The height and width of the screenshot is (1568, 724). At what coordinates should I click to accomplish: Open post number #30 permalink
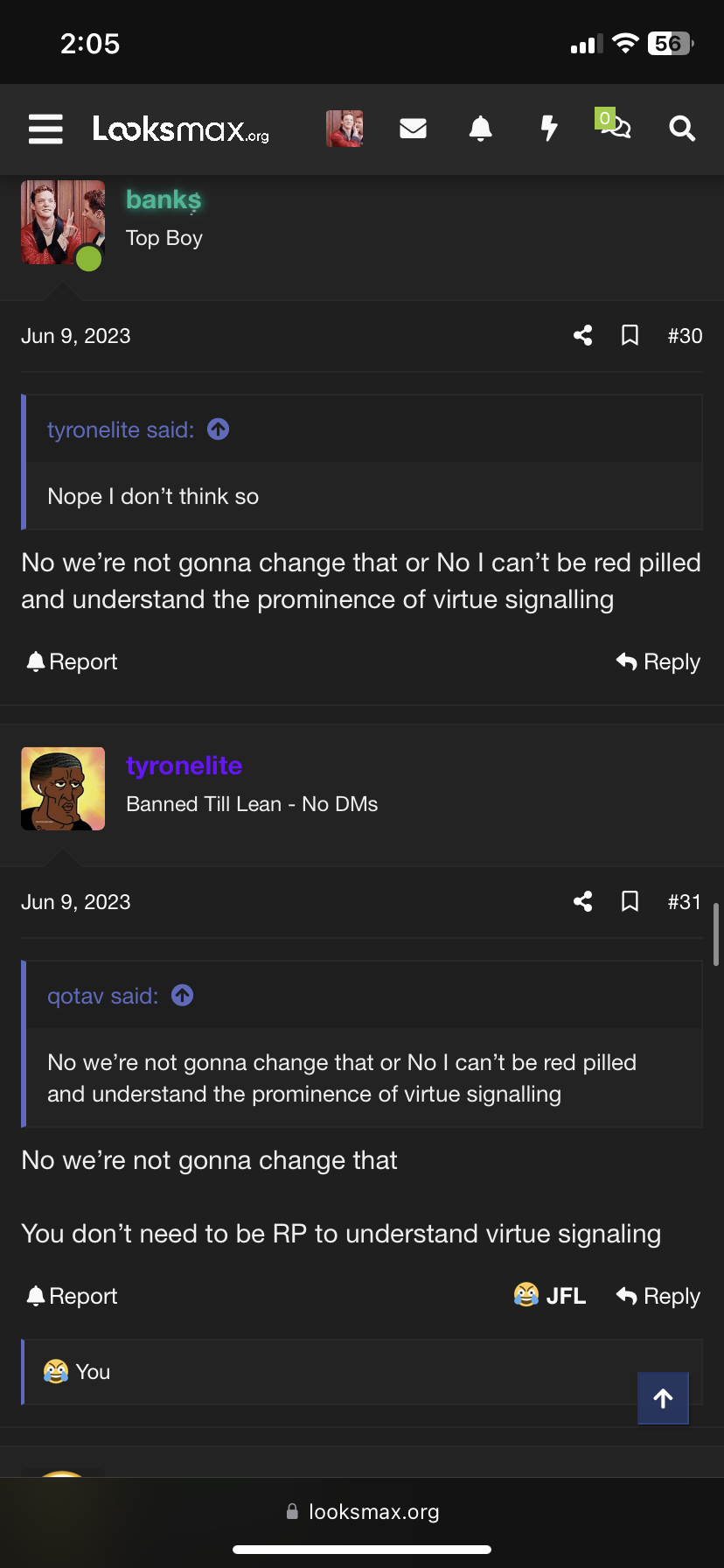[x=685, y=336]
